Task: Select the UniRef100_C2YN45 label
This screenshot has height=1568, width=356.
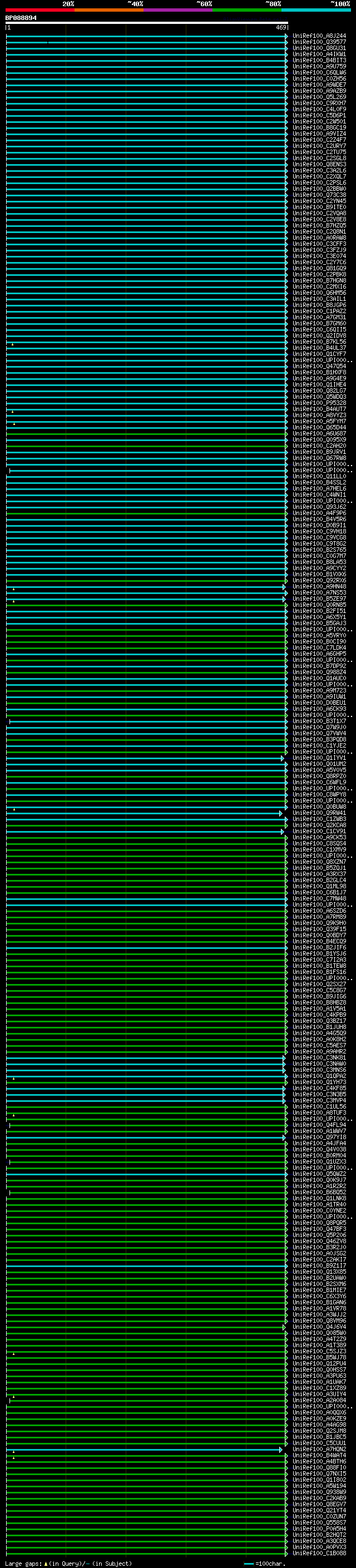Action: (319, 201)
